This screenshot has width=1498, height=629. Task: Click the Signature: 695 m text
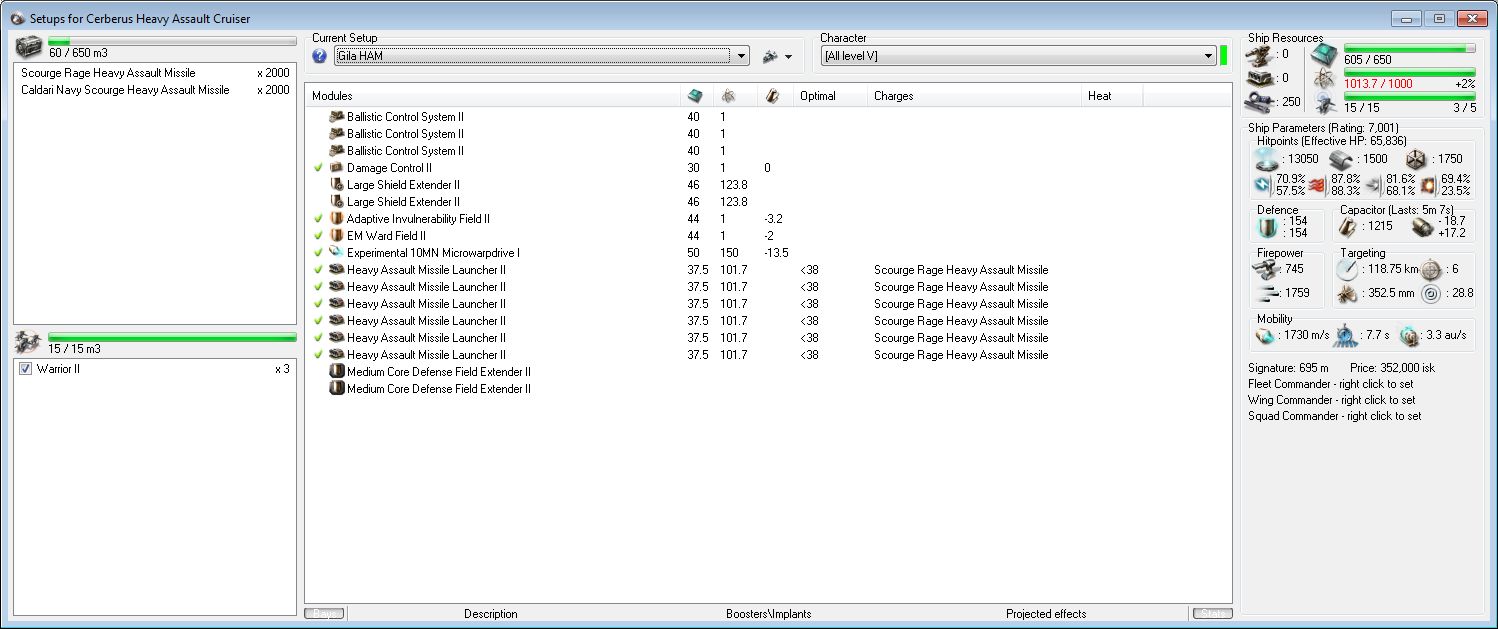1288,368
